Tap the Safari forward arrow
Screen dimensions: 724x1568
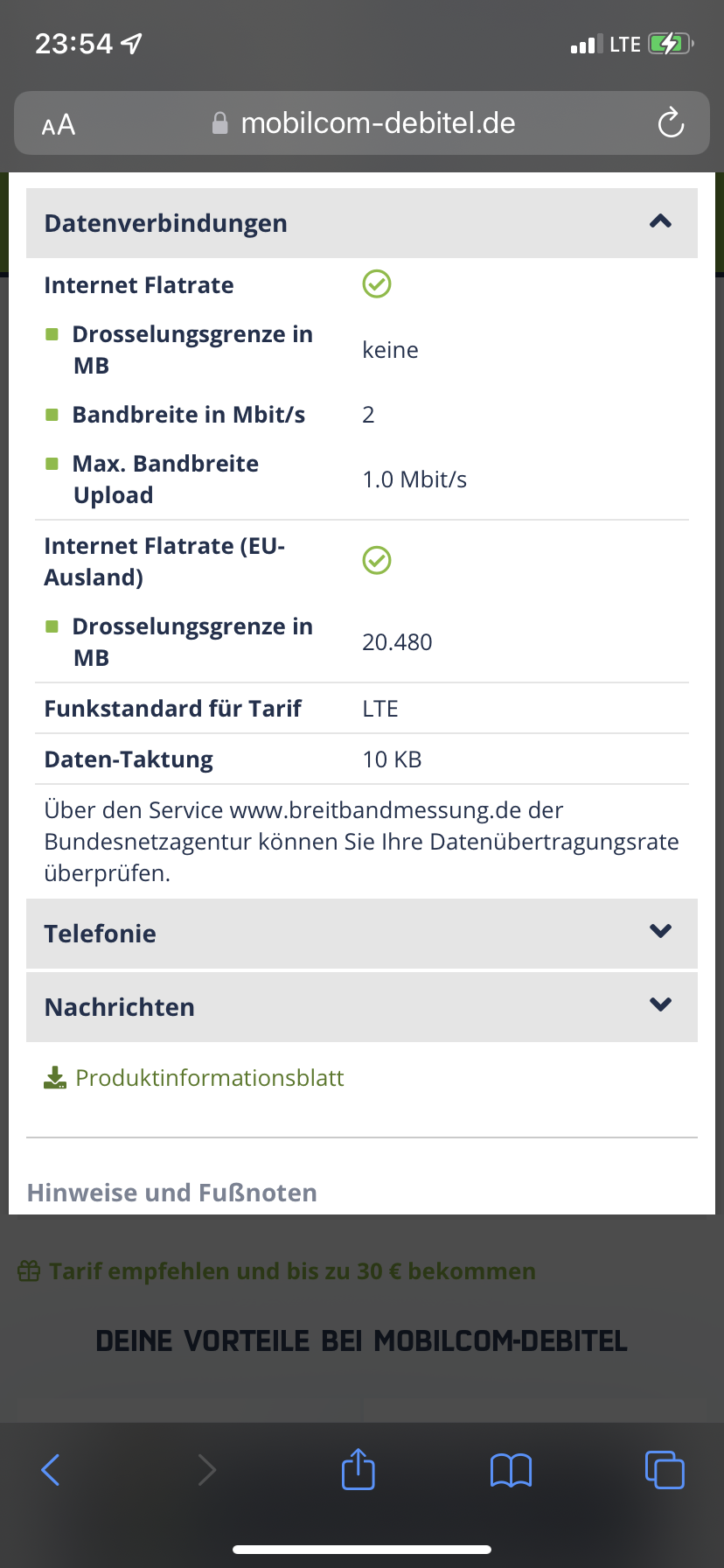point(206,1470)
